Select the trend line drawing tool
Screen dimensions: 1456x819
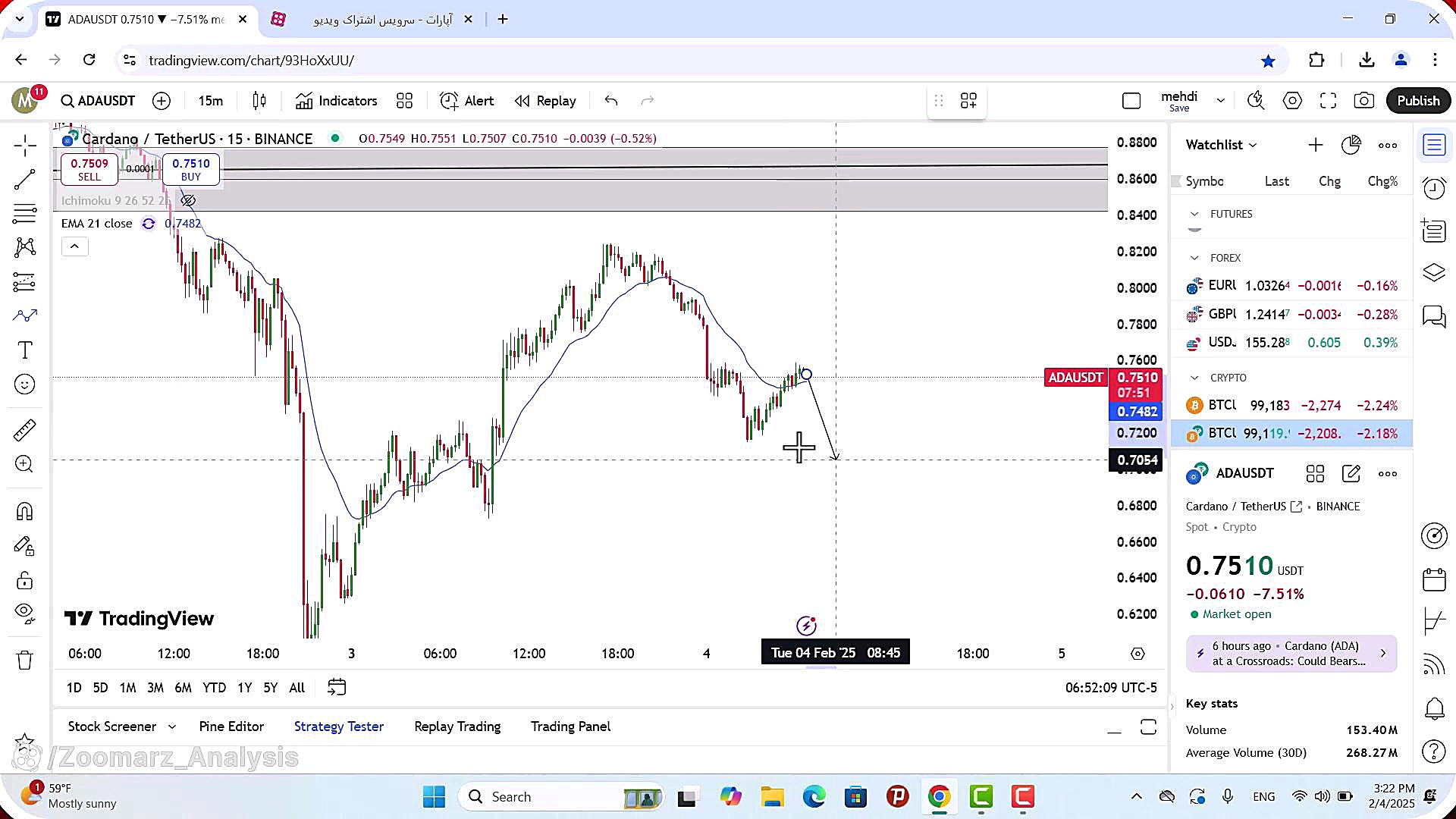coord(24,180)
